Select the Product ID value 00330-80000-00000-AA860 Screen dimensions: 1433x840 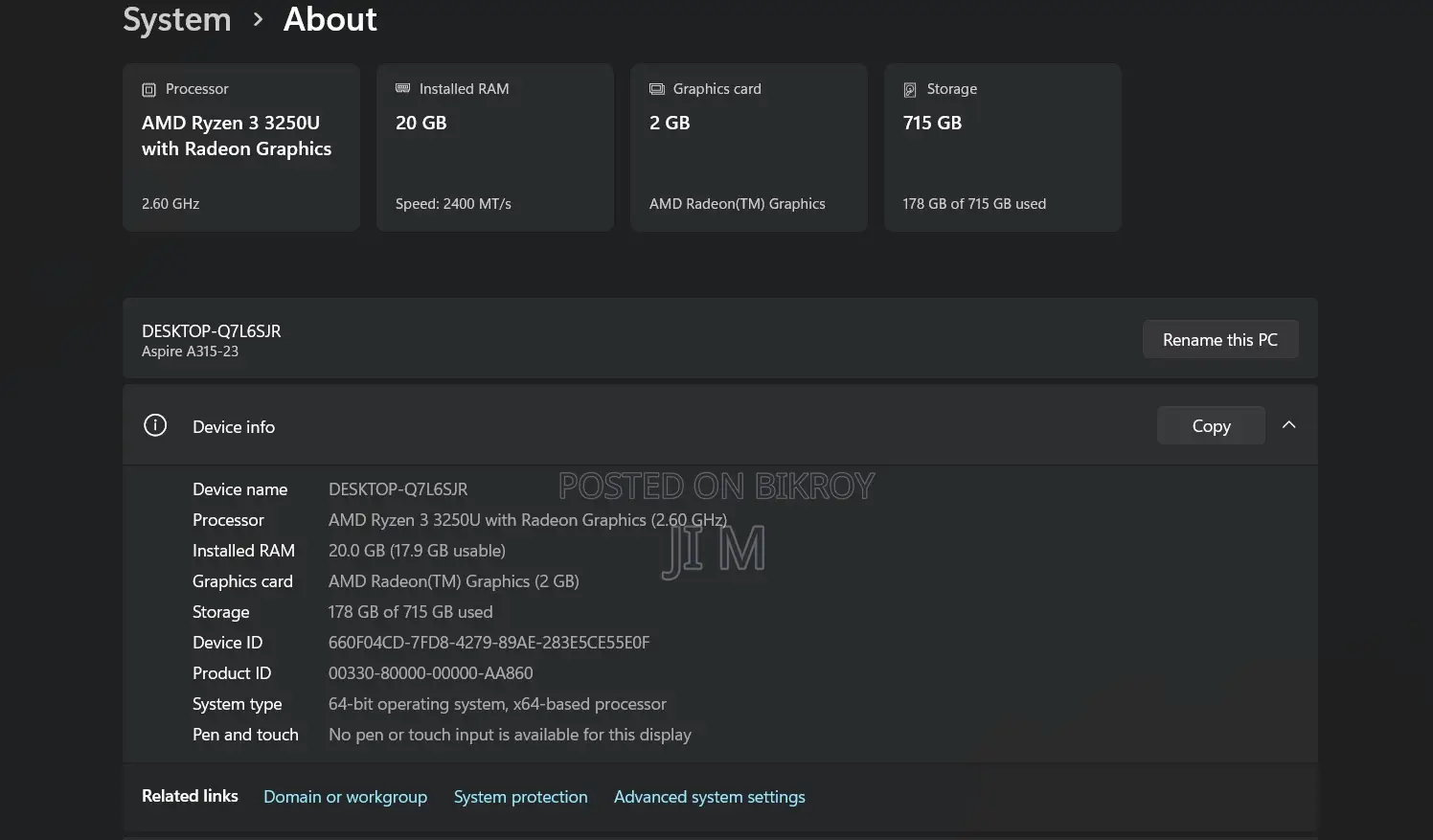click(430, 673)
